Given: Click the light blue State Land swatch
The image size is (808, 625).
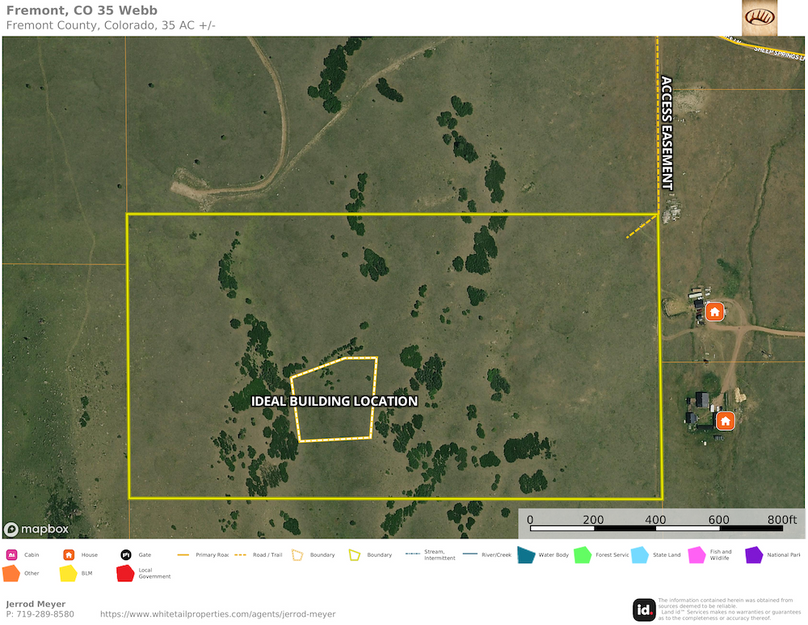Looking at the screenshot, I should pos(639,555).
